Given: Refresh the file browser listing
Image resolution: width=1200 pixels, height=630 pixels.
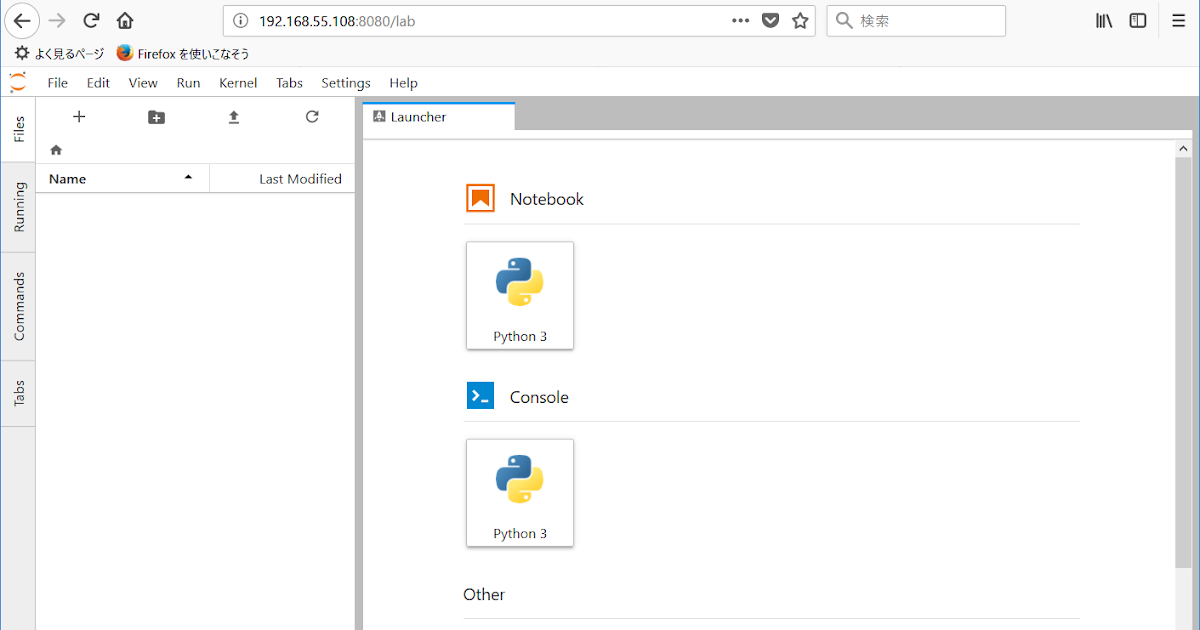Looking at the screenshot, I should tap(311, 117).
